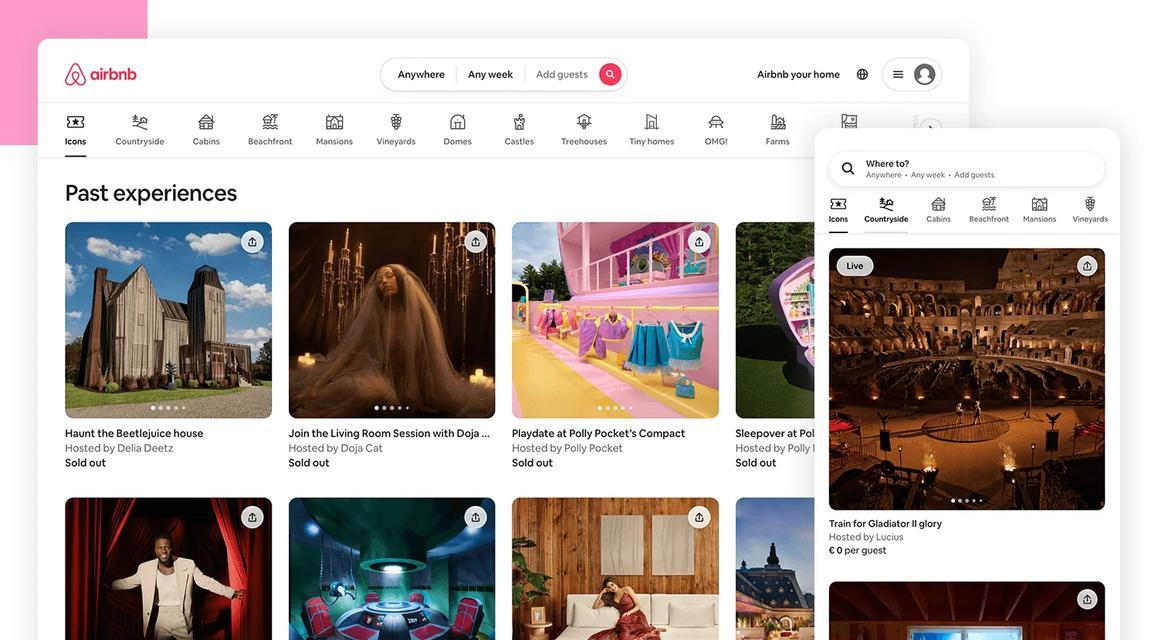This screenshot has height=640, width=1158.
Task: Open Playdate at Polly Pocket's Compact title
Action: [x=598, y=433]
